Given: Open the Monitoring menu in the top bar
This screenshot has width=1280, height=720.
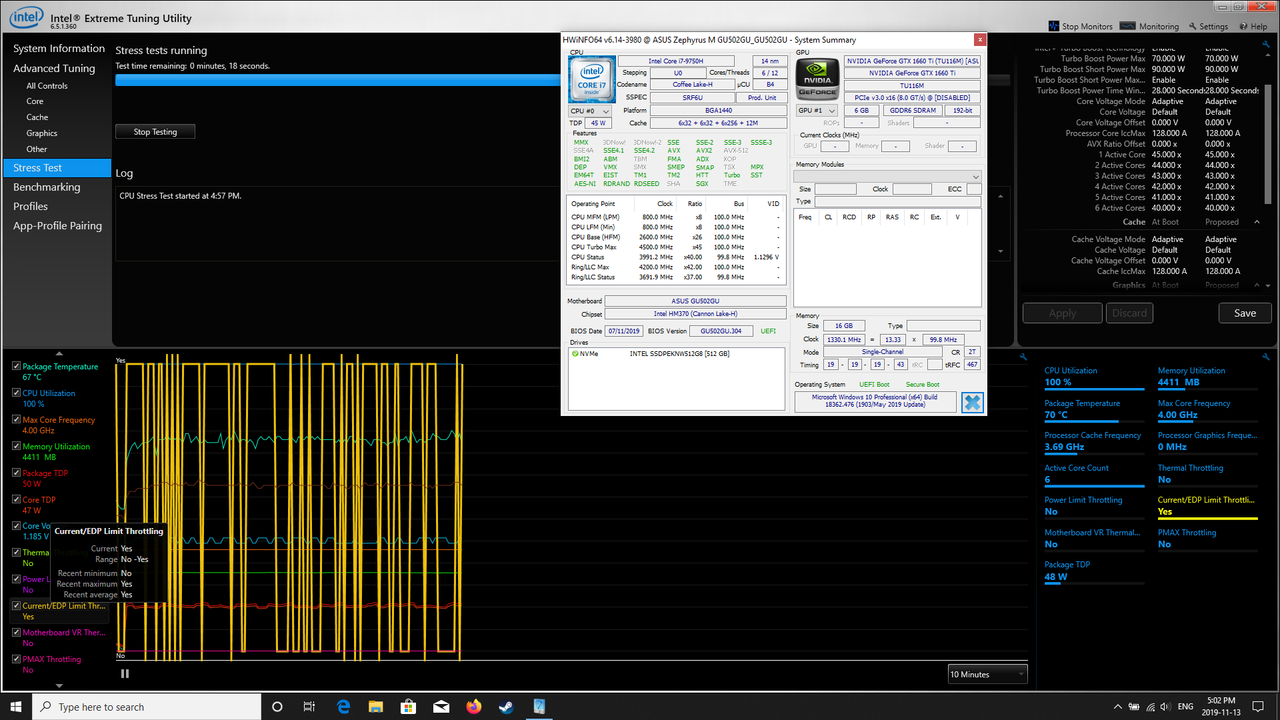Looking at the screenshot, I should 1150,26.
